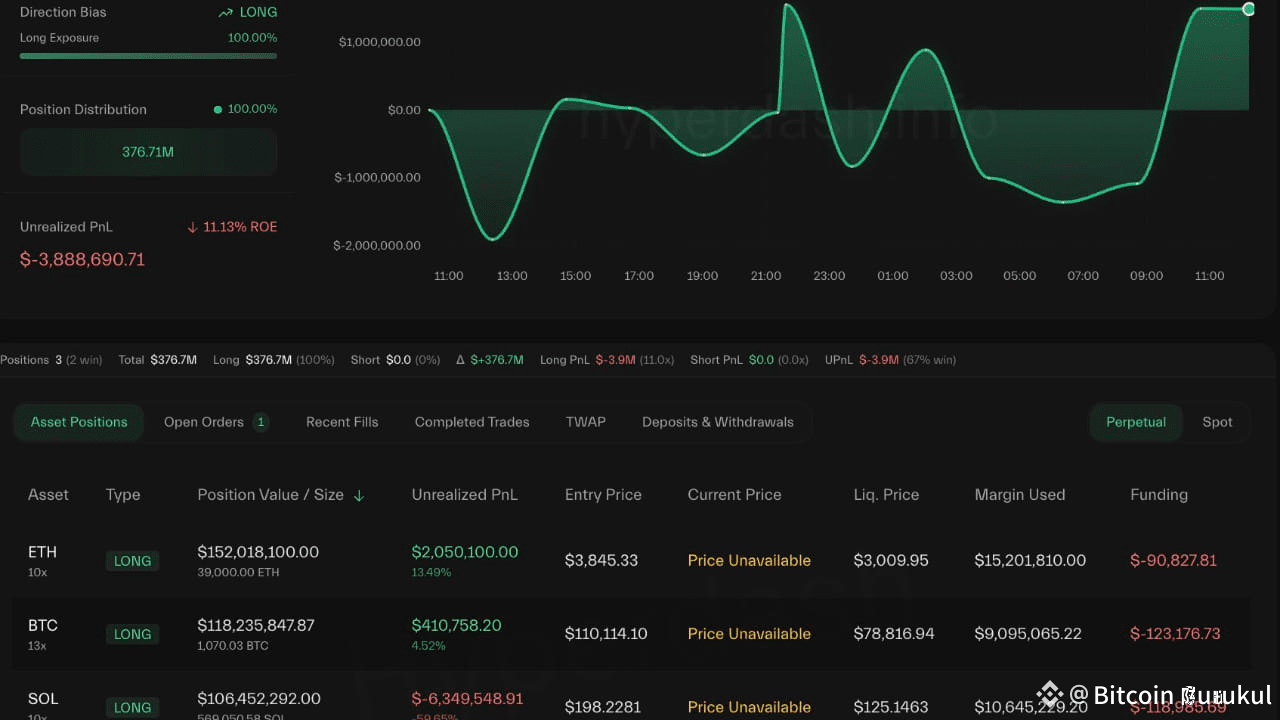Click ETH liquidation price $3,009.95
Screen dimensions: 1280x720
pos(891,560)
